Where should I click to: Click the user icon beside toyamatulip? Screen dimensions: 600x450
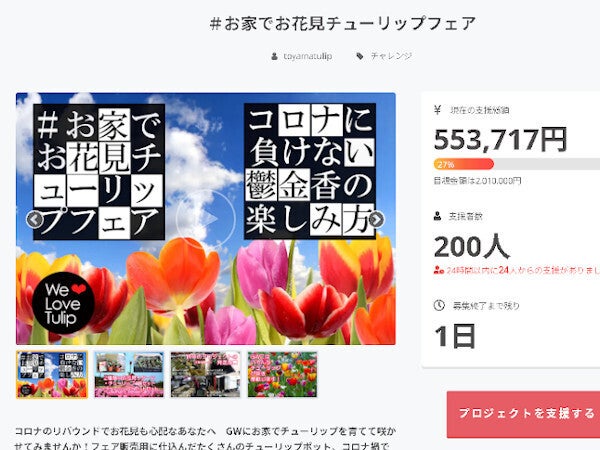[x=274, y=56]
